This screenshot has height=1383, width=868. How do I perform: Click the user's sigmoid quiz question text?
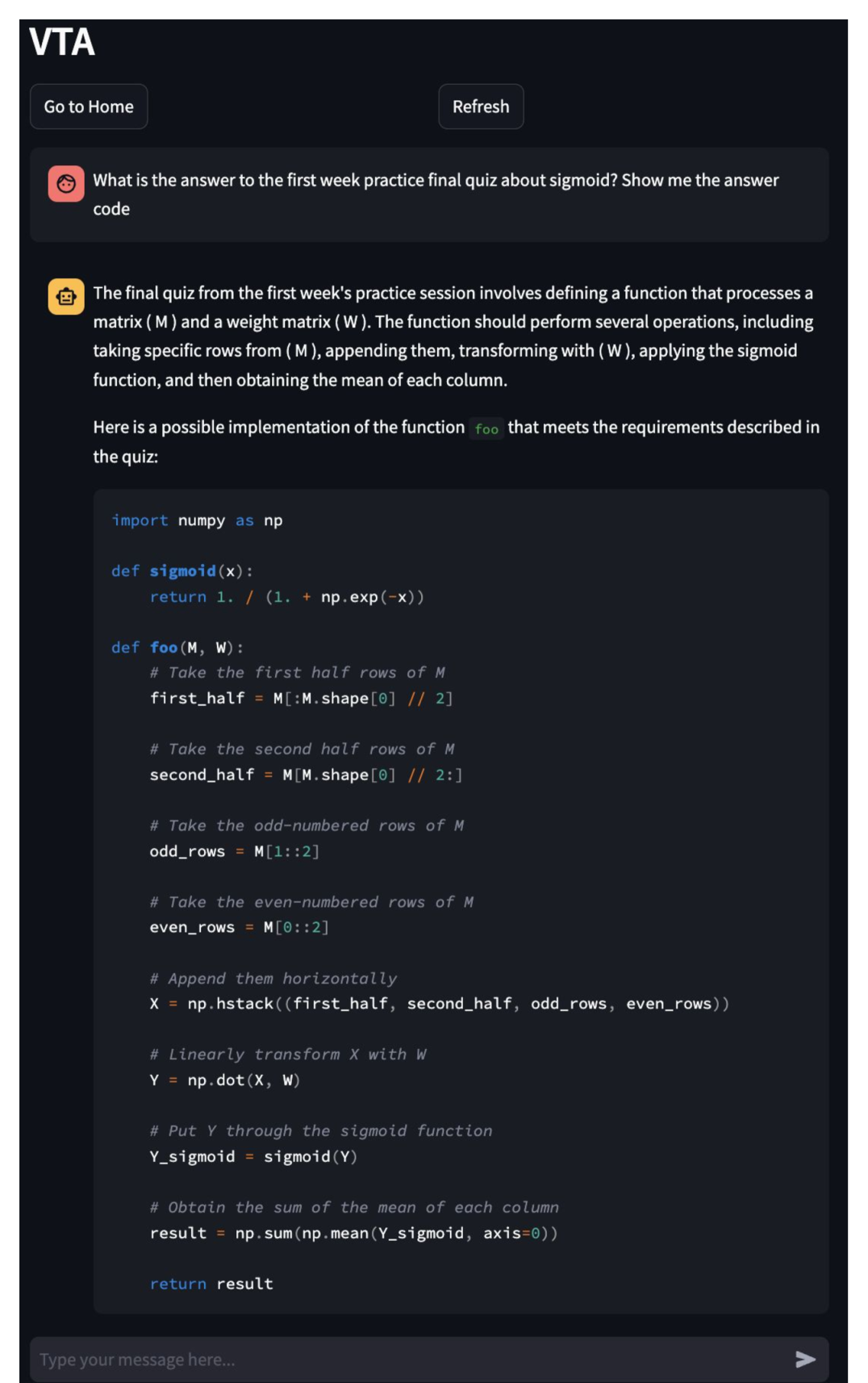436,194
